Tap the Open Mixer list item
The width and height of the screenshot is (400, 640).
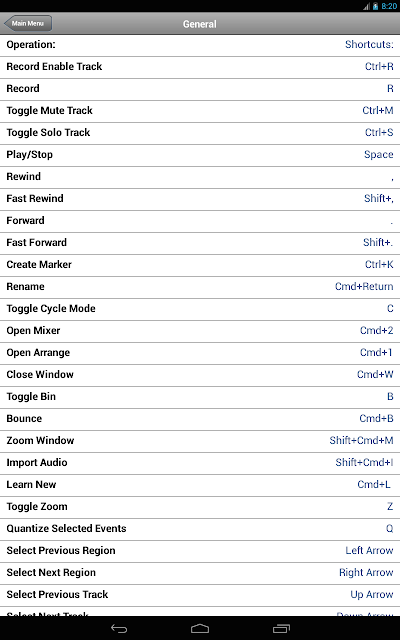pos(200,332)
